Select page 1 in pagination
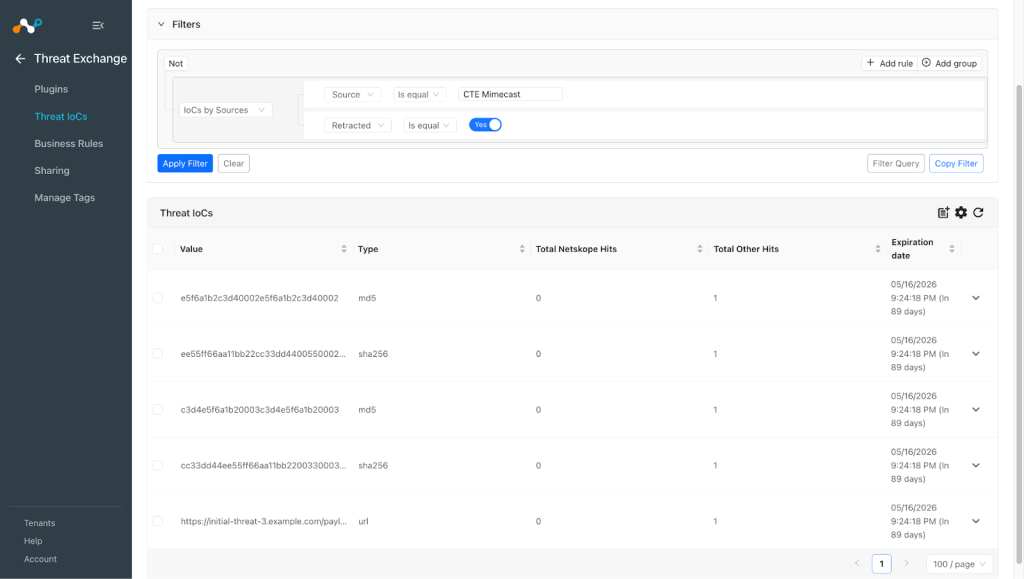The width and height of the screenshot is (1024, 579). (882, 564)
